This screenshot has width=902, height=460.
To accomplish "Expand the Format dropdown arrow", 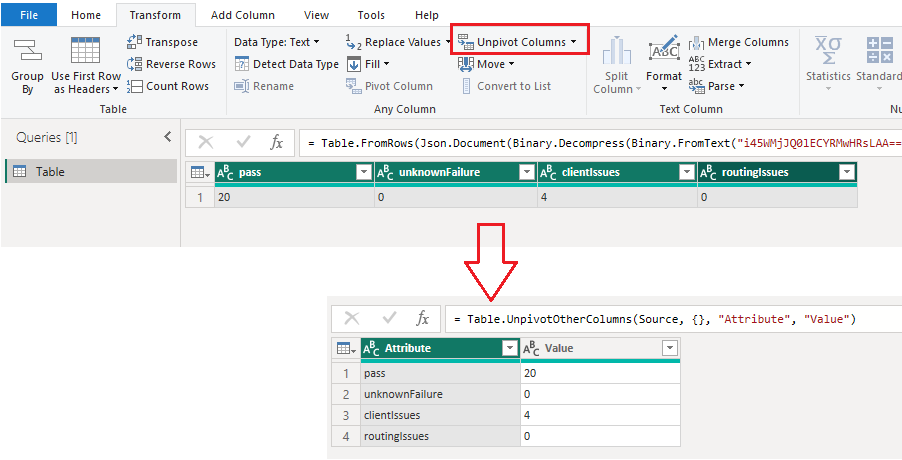I will point(664,89).
